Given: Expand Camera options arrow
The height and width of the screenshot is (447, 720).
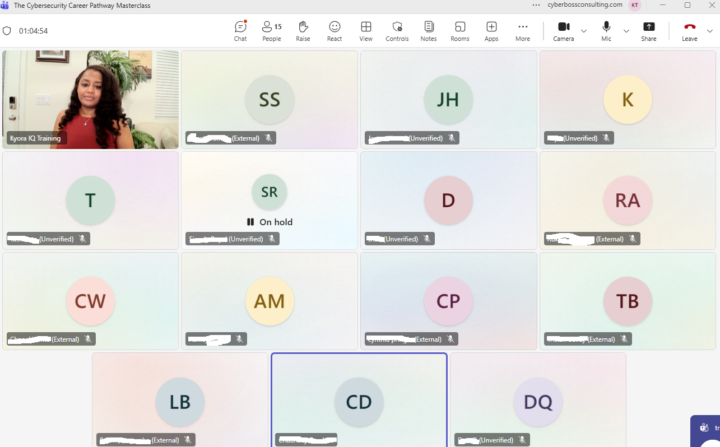Looking at the screenshot, I should (x=584, y=31).
